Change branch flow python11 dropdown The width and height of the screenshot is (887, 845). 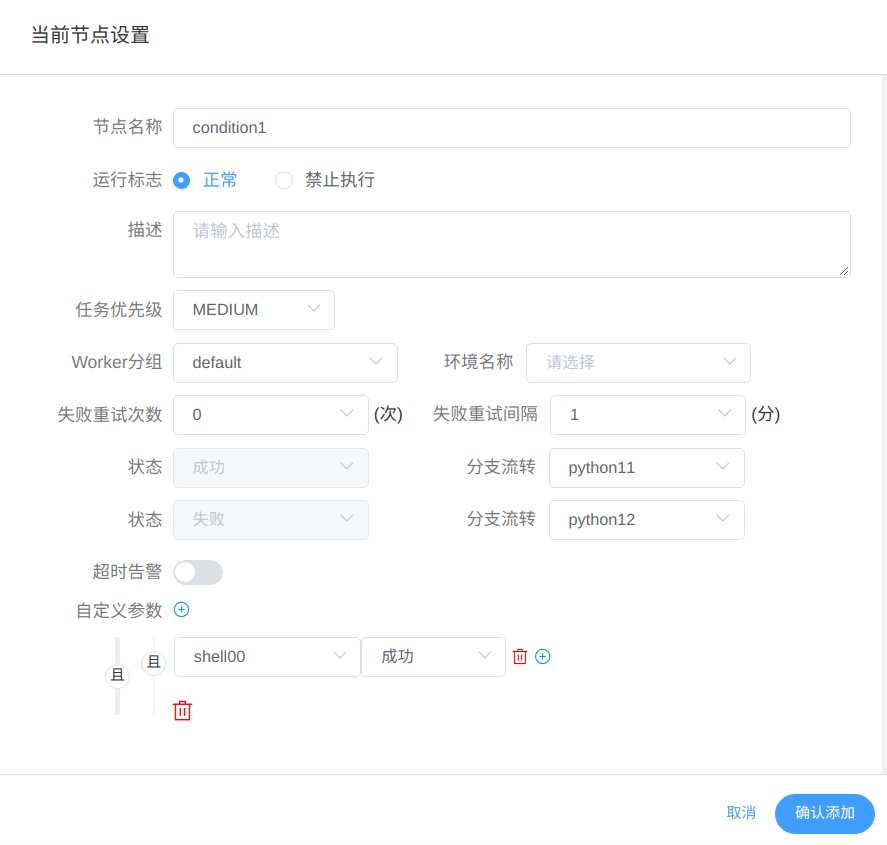click(646, 468)
